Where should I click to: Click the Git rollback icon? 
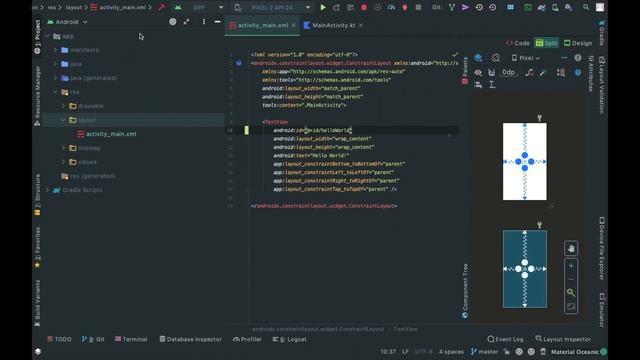pos(493,7)
